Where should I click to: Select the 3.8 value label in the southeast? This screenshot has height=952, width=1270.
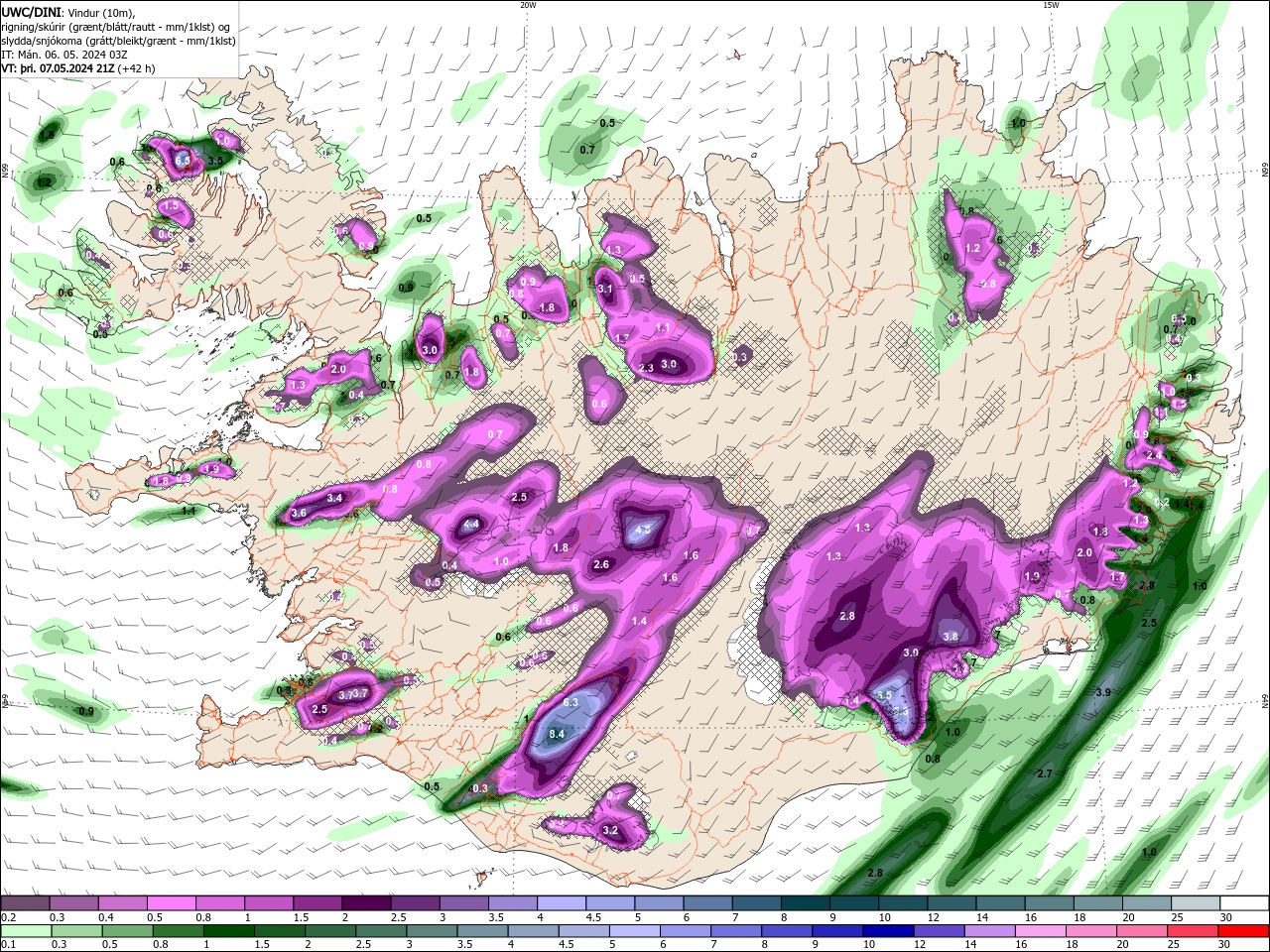point(951,637)
